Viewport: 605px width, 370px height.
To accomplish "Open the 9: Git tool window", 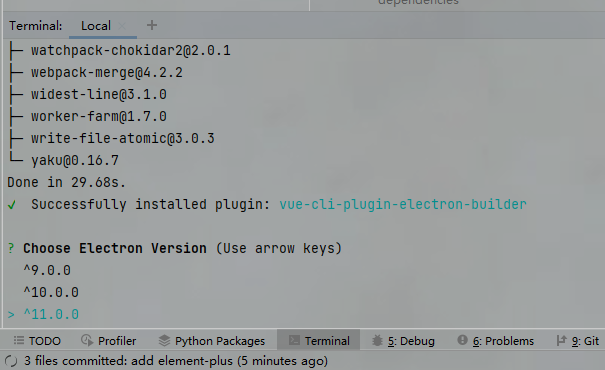I will coord(578,341).
